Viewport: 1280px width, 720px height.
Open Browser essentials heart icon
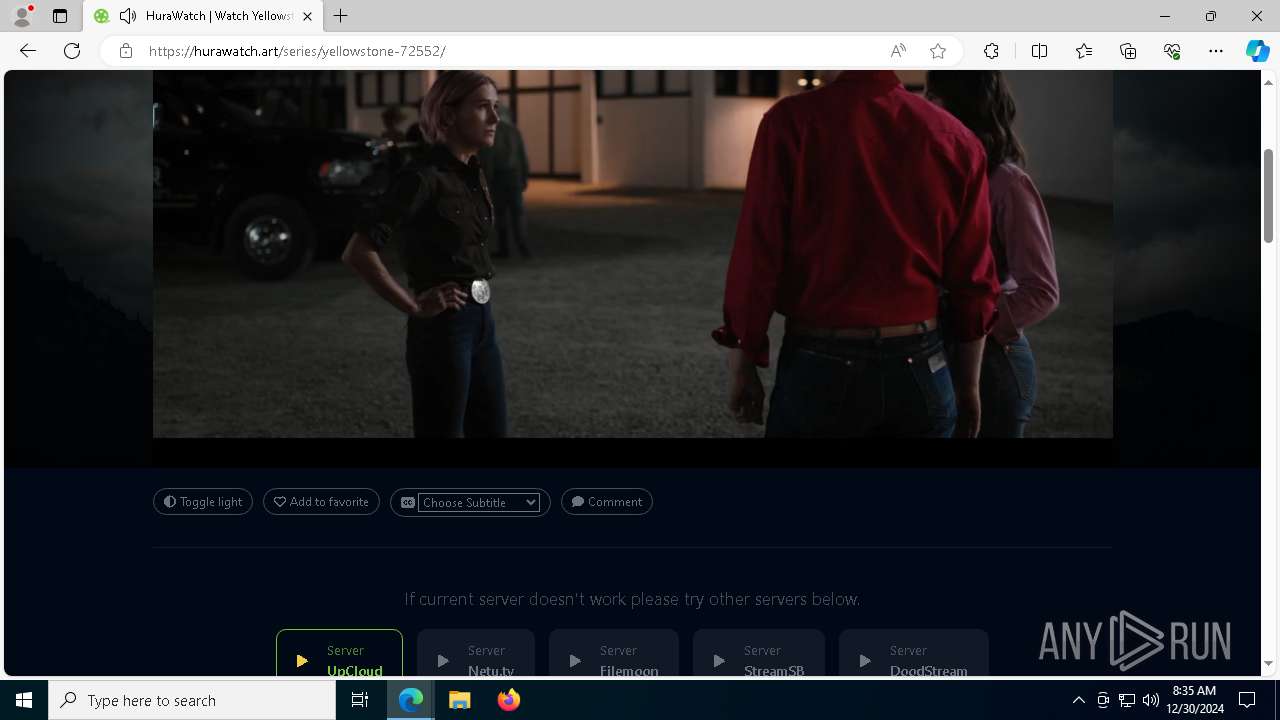pos(1172,51)
